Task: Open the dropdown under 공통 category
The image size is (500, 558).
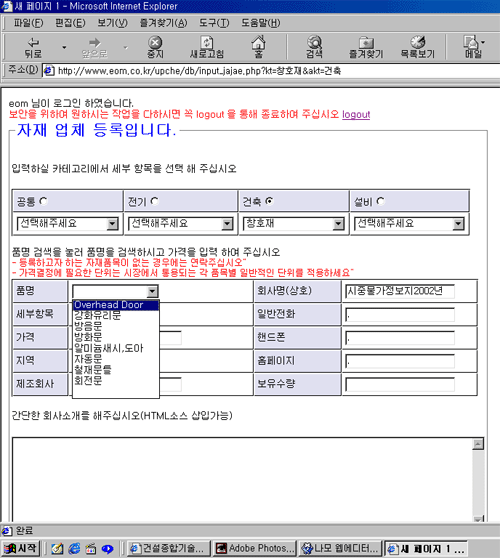Action: (x=68, y=224)
